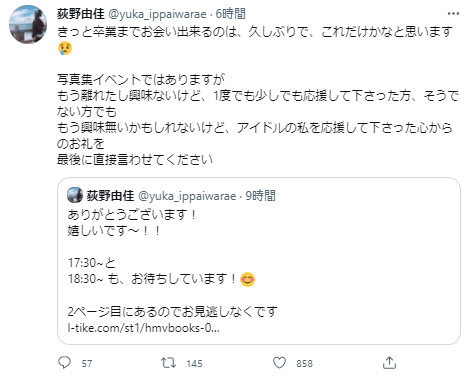Open 荻野由佳 display name at top
The height and width of the screenshot is (380, 471).
pos(81,14)
